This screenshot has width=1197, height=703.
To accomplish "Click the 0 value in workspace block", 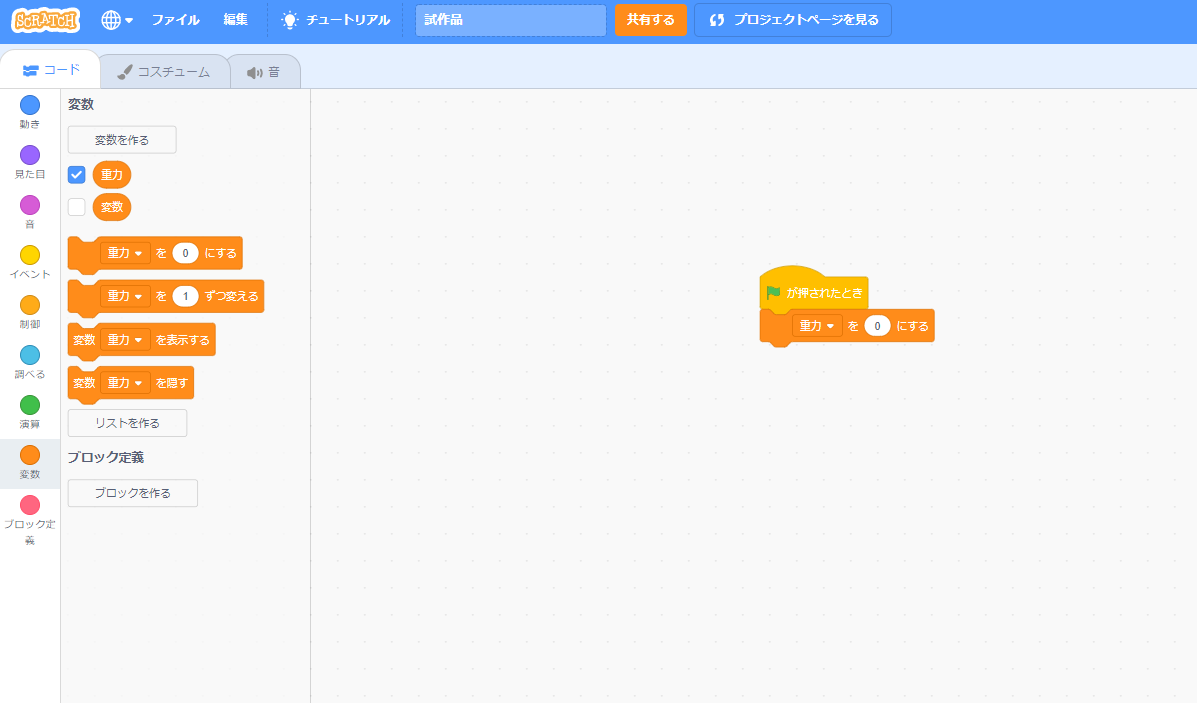I will click(877, 326).
